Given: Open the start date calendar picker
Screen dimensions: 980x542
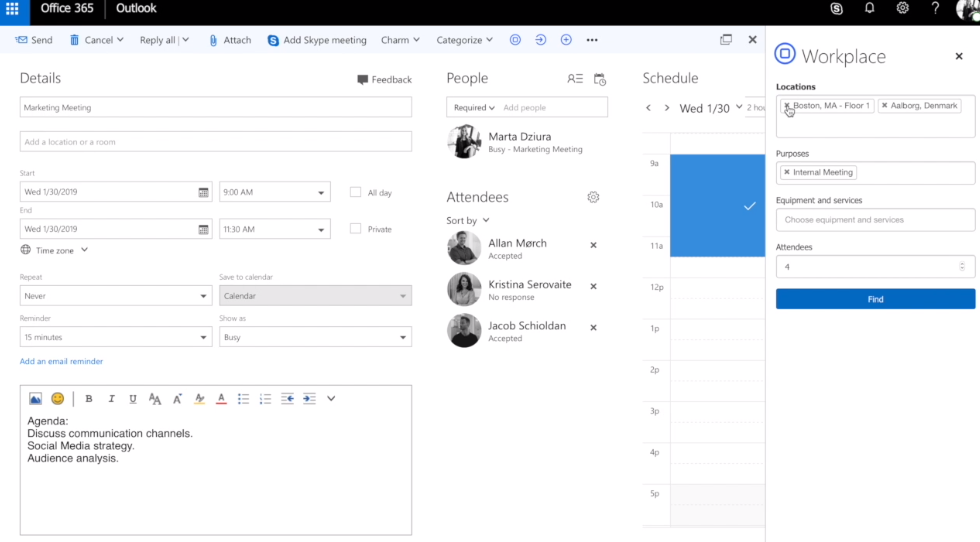Looking at the screenshot, I should [x=203, y=193].
